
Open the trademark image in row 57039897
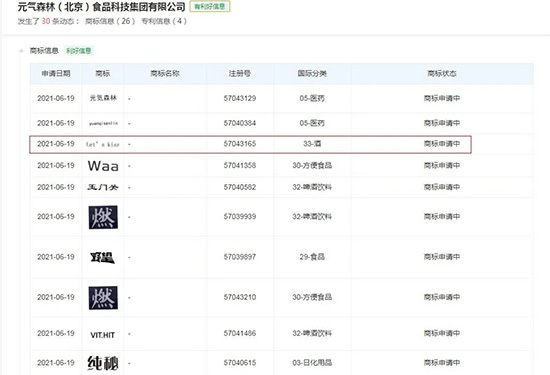click(x=102, y=257)
